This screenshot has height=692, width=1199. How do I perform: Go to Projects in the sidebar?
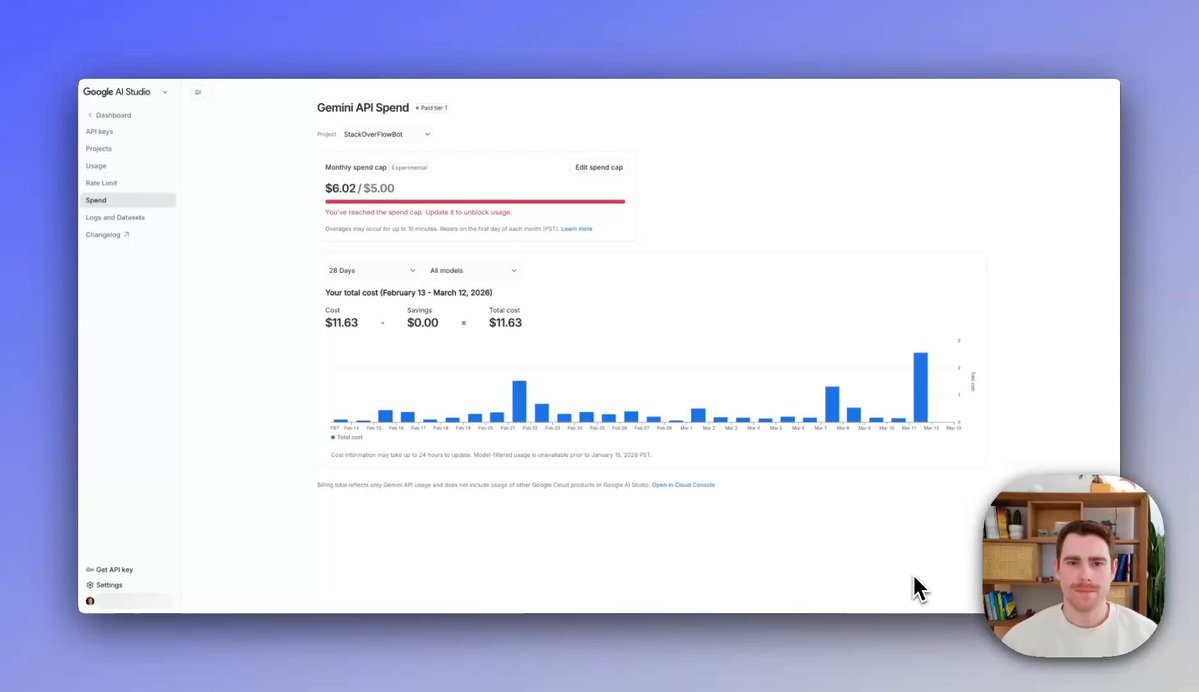click(x=99, y=149)
